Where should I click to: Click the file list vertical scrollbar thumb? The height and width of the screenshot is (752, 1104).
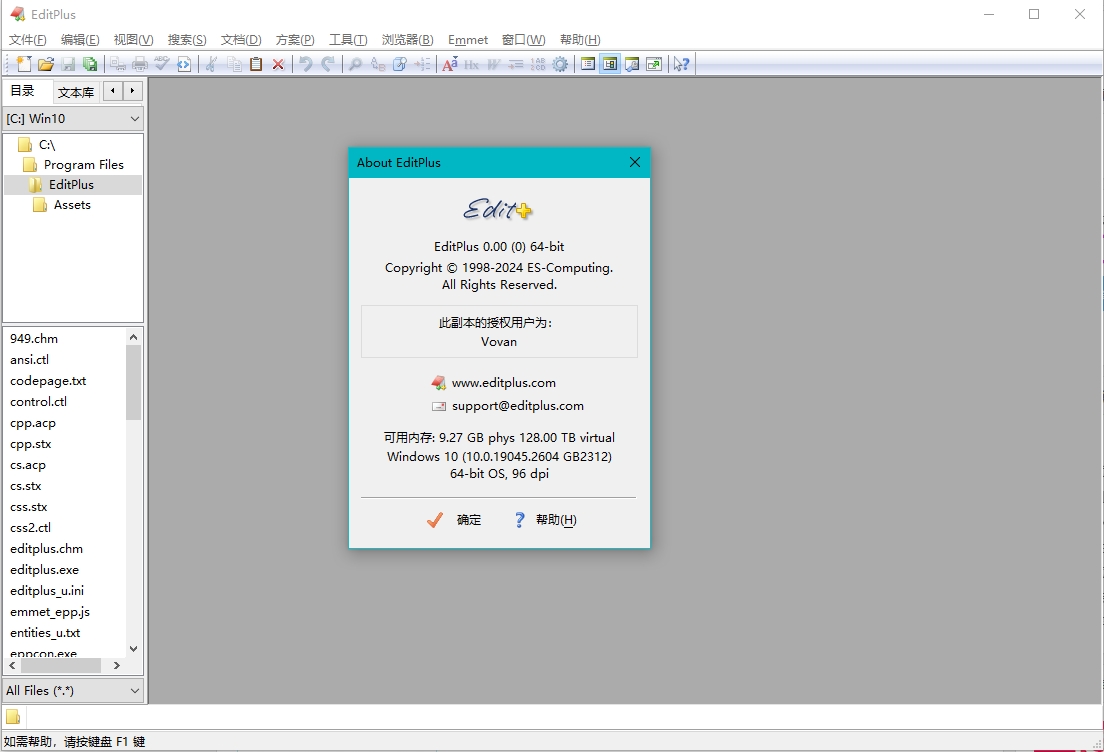[x=134, y=382]
